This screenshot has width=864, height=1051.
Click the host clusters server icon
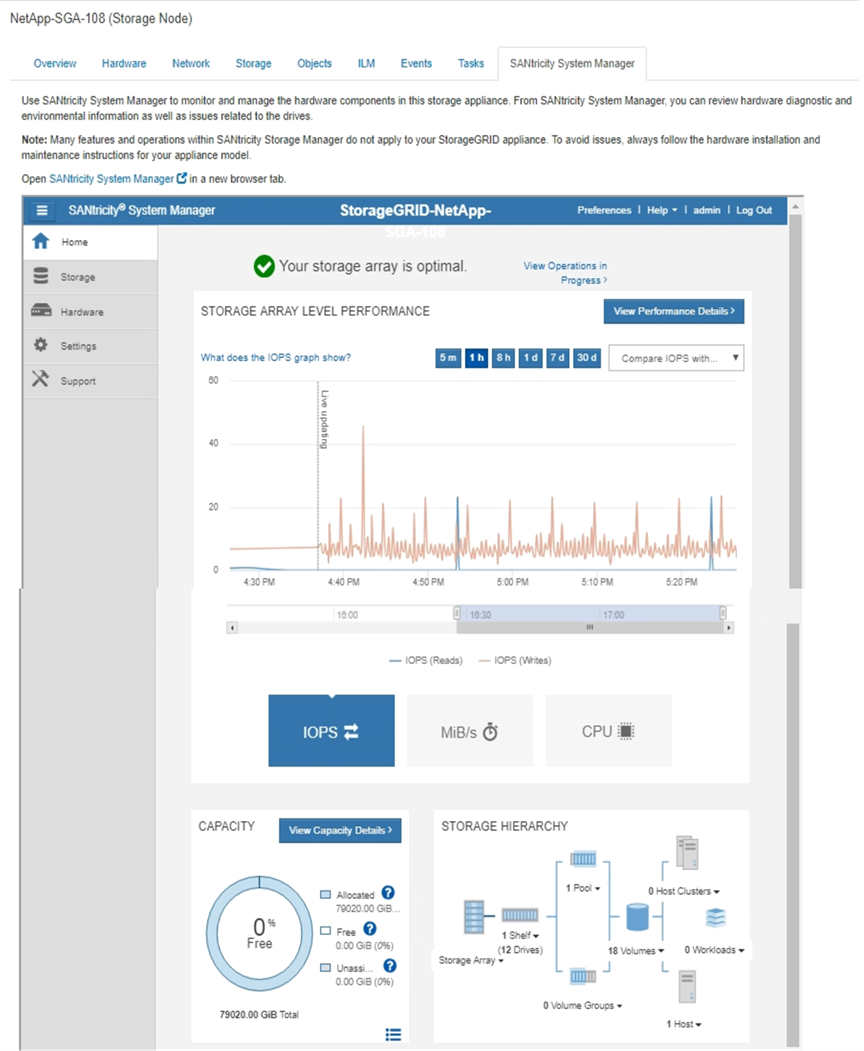point(687,853)
